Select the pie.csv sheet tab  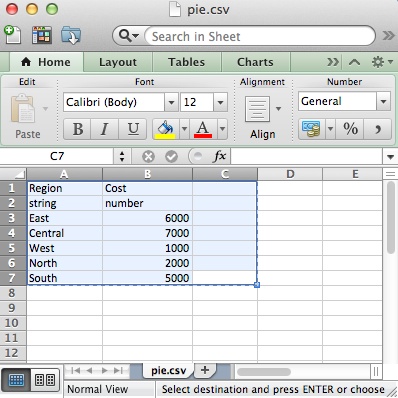pos(168,370)
